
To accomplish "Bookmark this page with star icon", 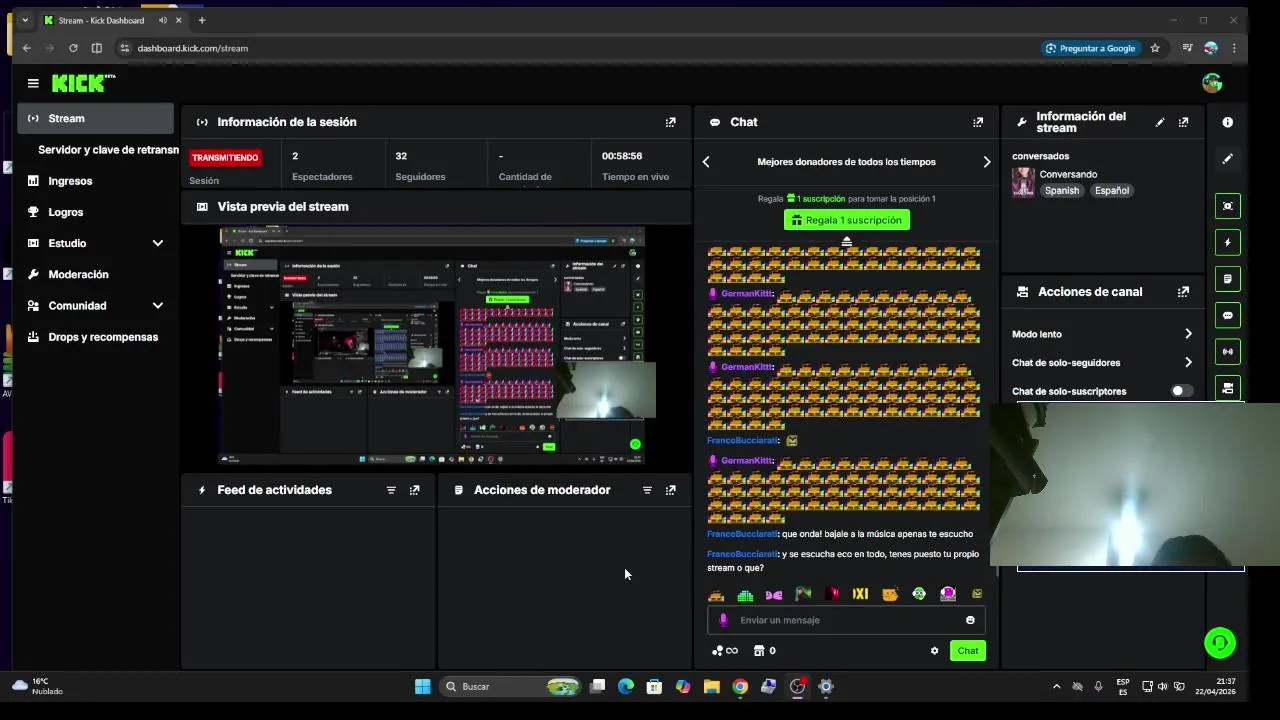I will [x=1155, y=48].
